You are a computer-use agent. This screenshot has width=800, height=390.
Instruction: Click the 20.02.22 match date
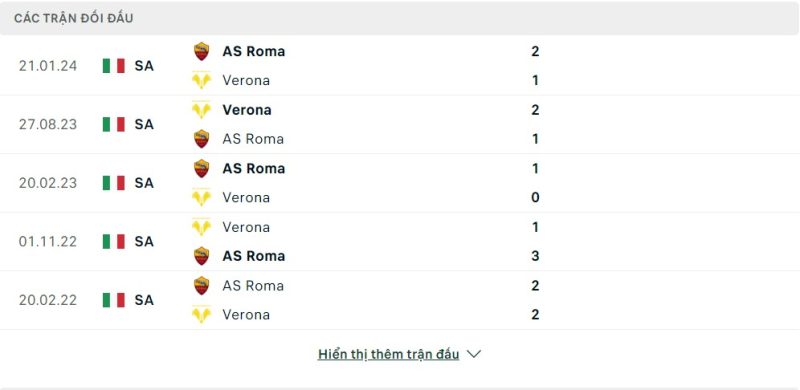pyautogui.click(x=48, y=300)
